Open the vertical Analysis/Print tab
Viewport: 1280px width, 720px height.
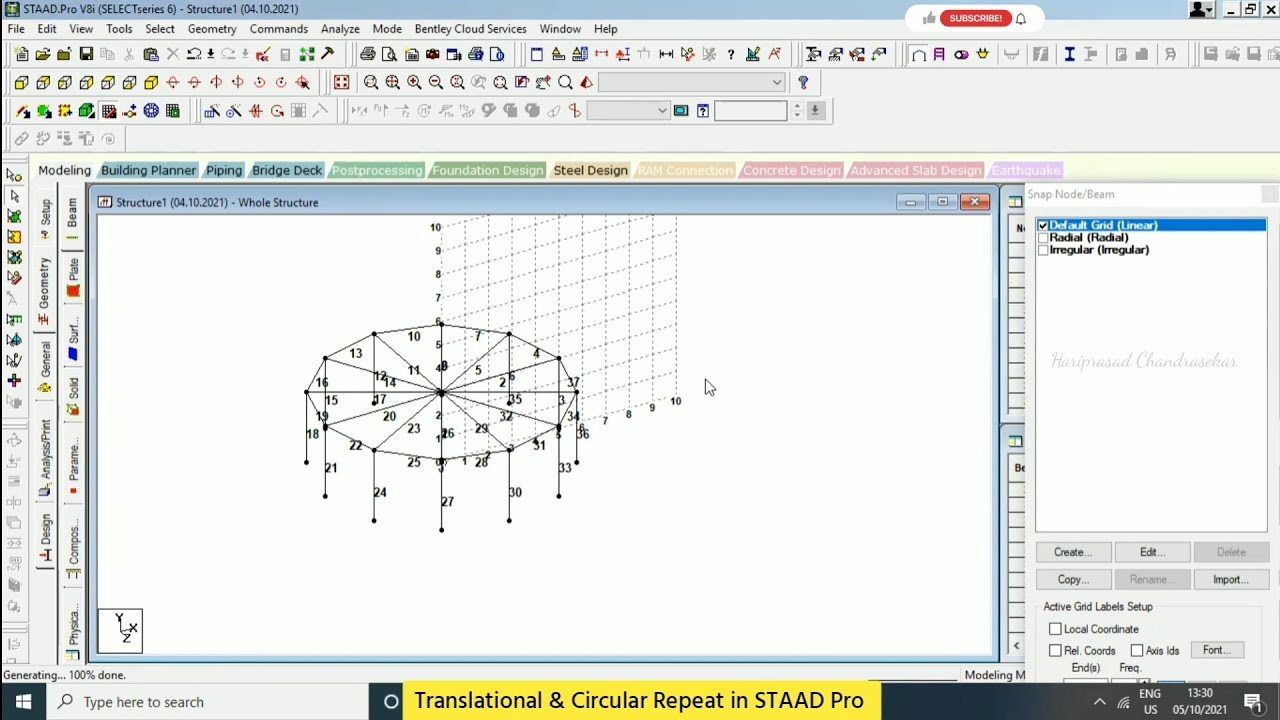(x=45, y=455)
